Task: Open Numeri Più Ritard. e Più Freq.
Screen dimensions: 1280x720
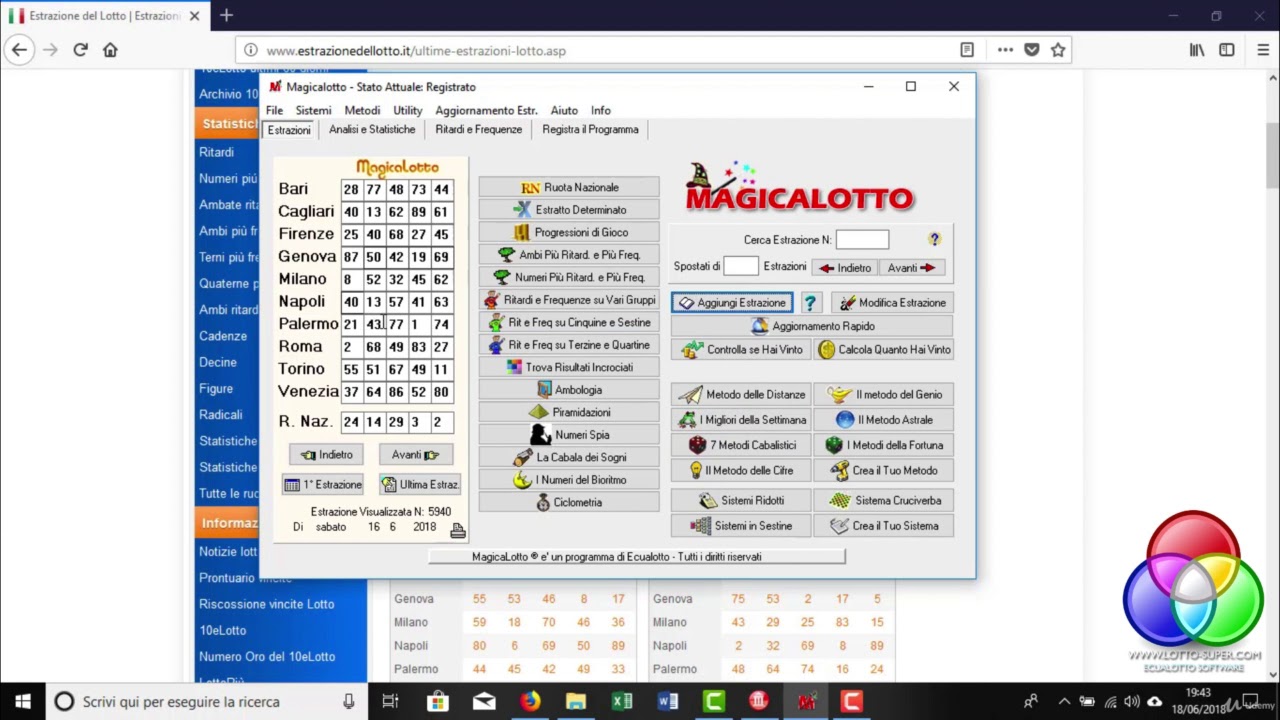Action: [x=569, y=277]
